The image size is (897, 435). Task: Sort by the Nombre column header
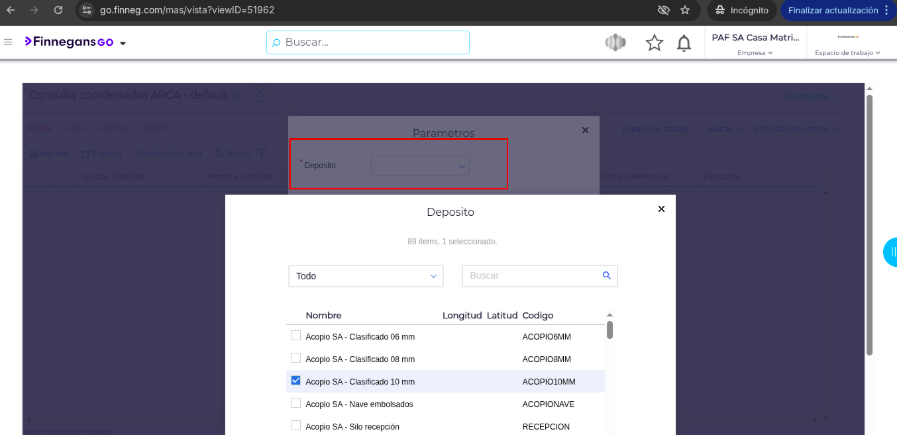tap(324, 315)
